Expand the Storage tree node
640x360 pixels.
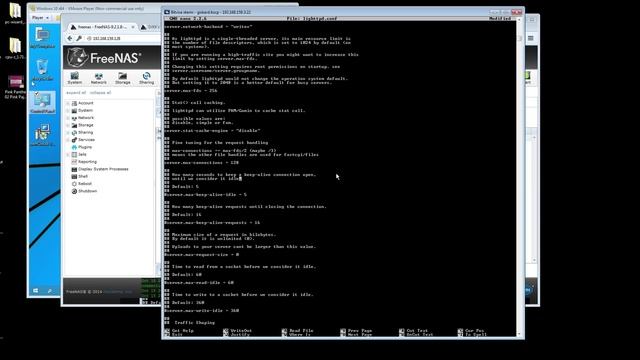point(68,125)
